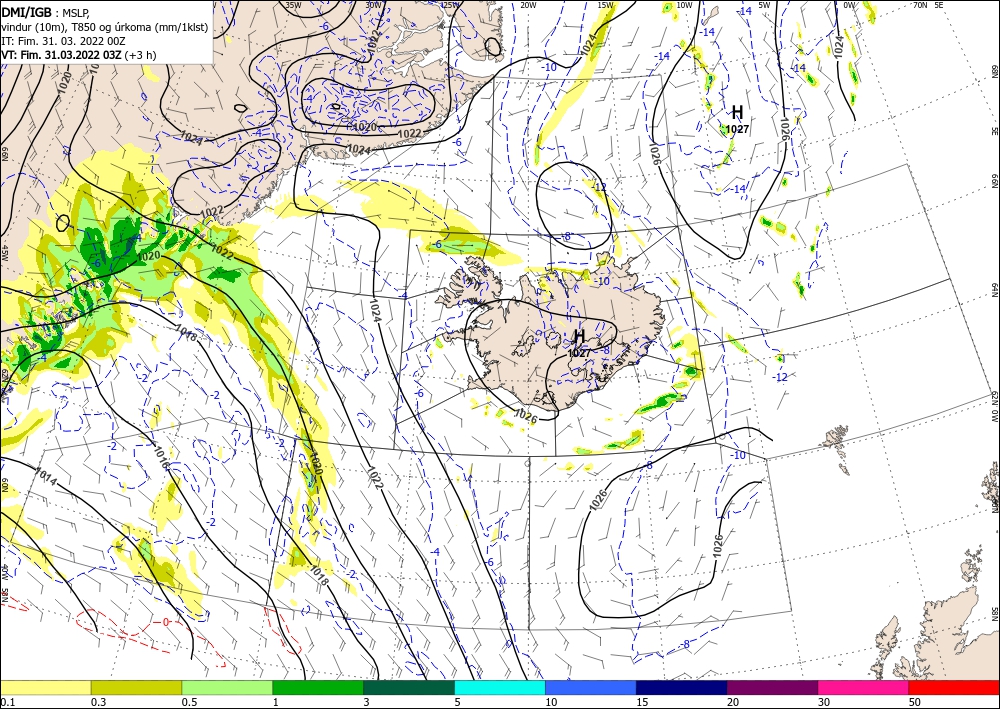1000x709 pixels.
Task: Select the 1016 isobar label
Action: (162, 458)
